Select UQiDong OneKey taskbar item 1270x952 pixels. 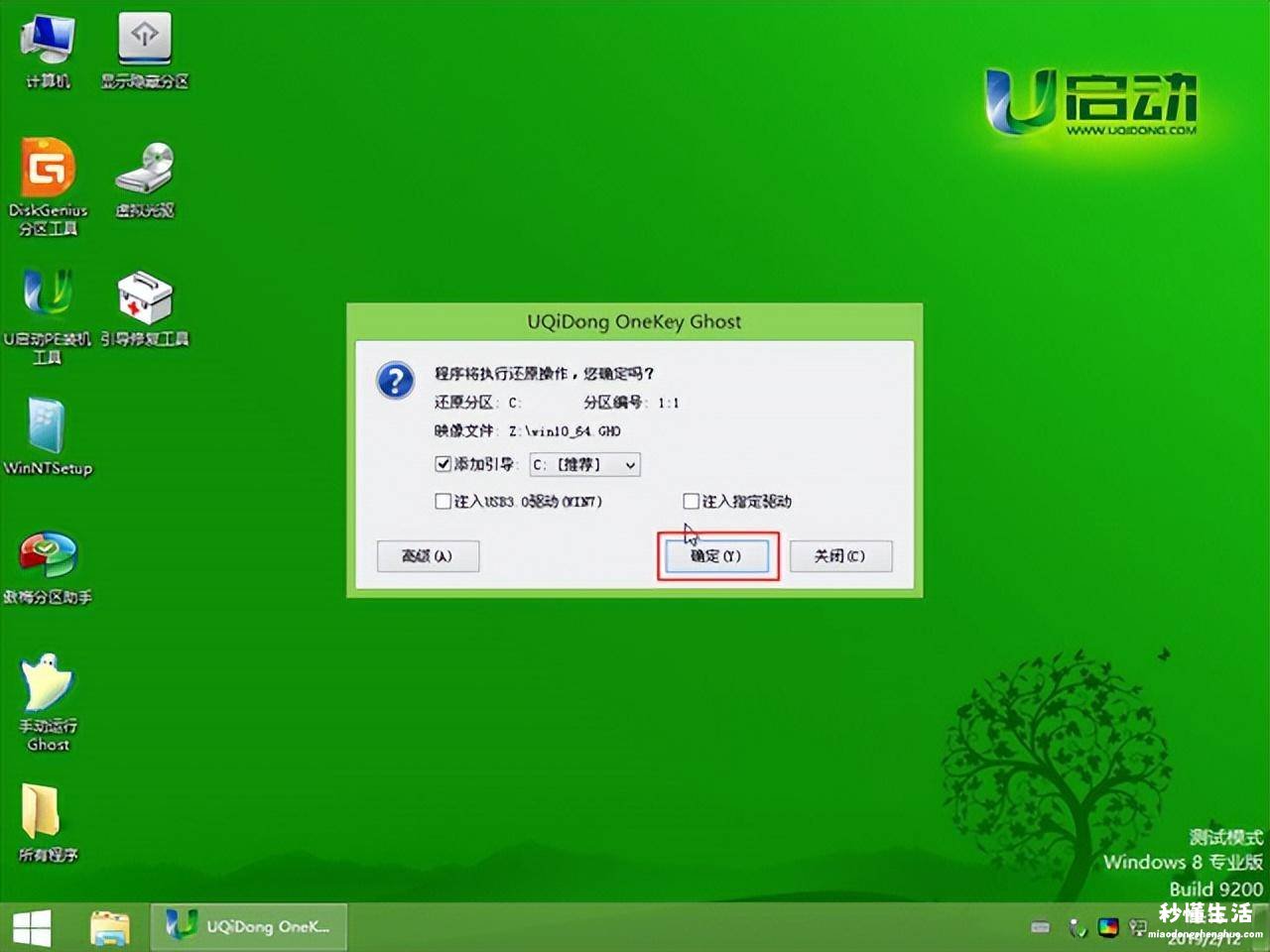249,927
